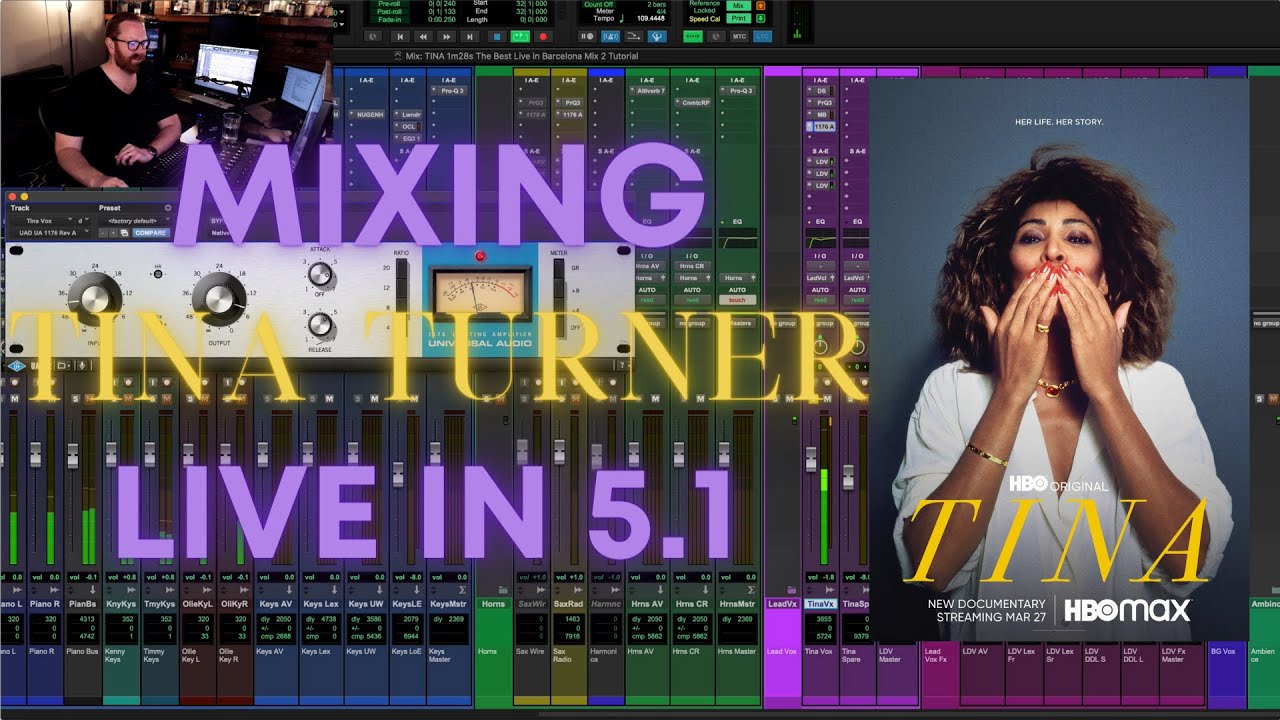The height and width of the screenshot is (720, 1280).
Task: Select the GR meter mode button
Action: (559, 268)
